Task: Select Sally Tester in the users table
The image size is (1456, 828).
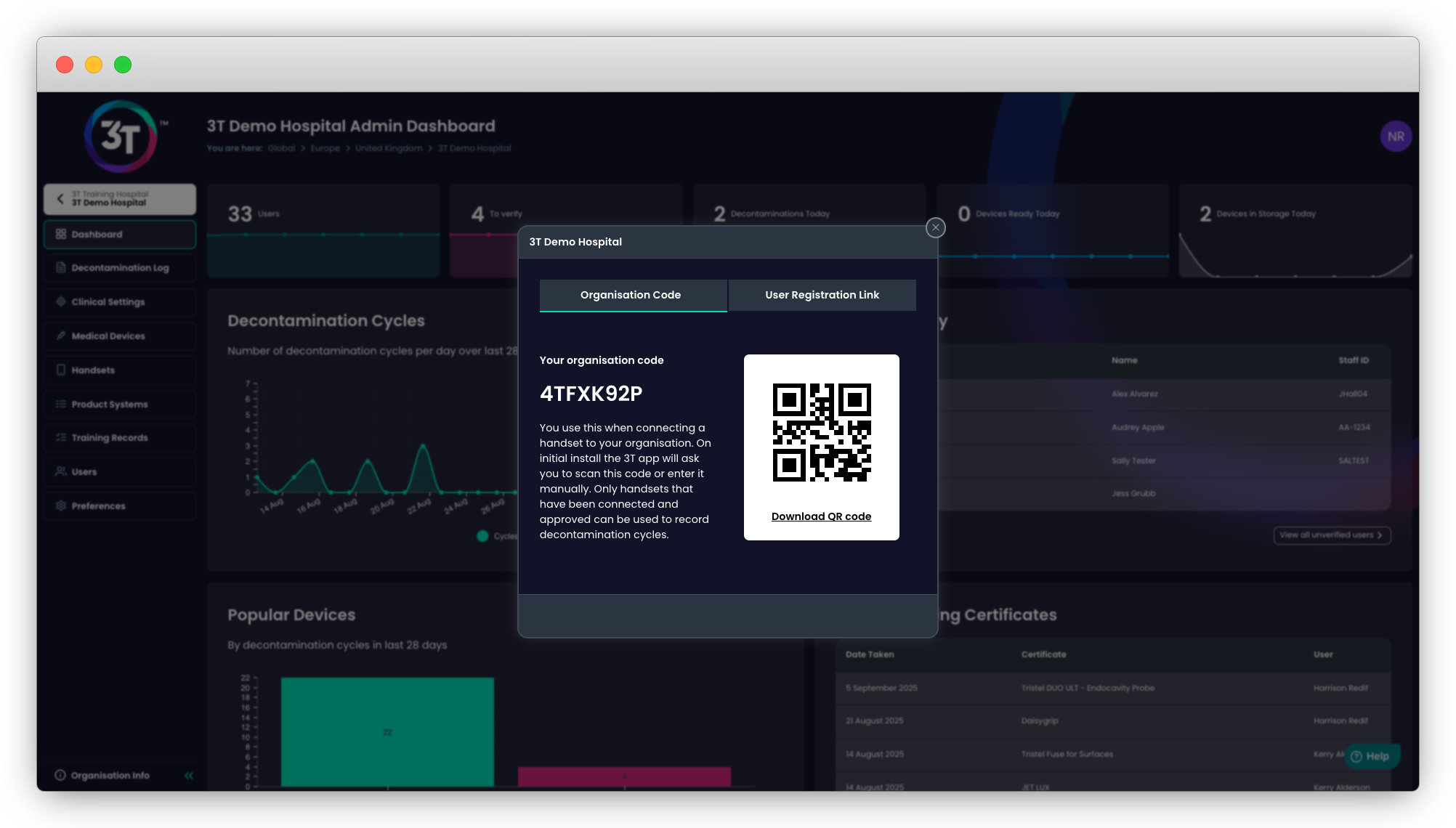Action: (1133, 461)
